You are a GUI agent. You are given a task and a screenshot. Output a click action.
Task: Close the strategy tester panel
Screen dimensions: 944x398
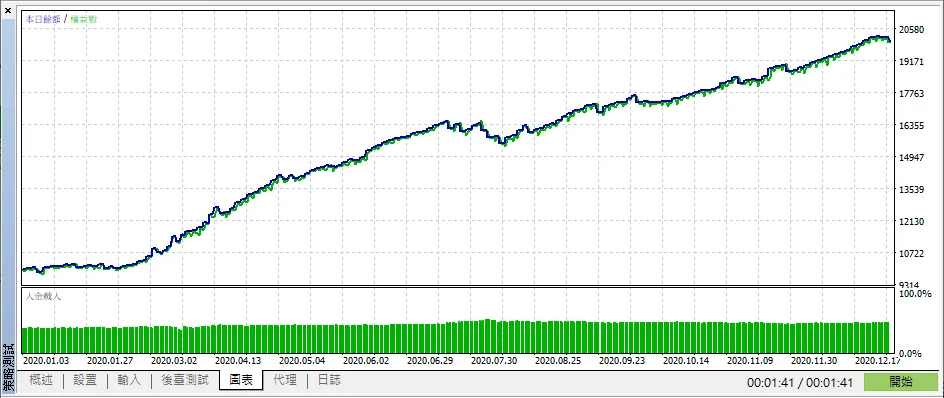[8, 10]
